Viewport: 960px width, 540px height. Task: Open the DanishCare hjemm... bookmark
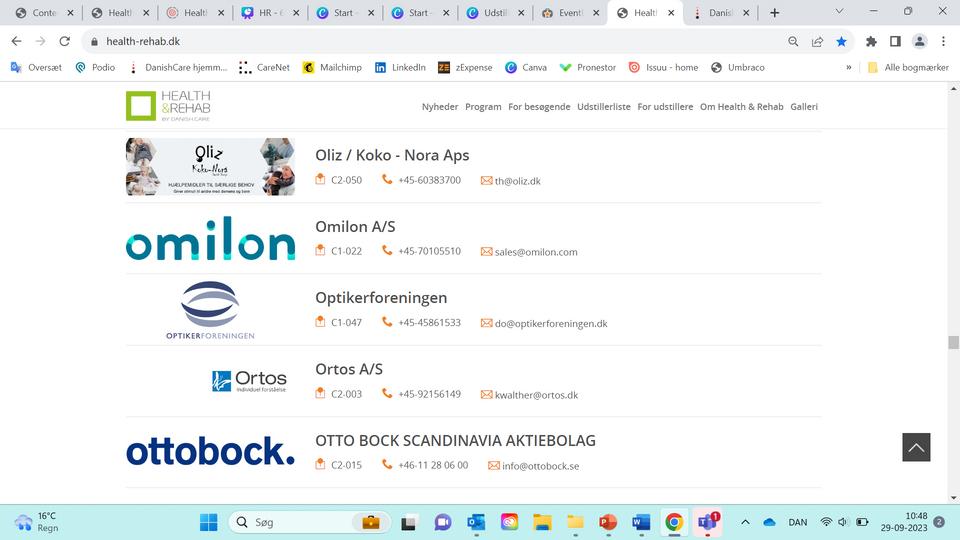point(178,67)
